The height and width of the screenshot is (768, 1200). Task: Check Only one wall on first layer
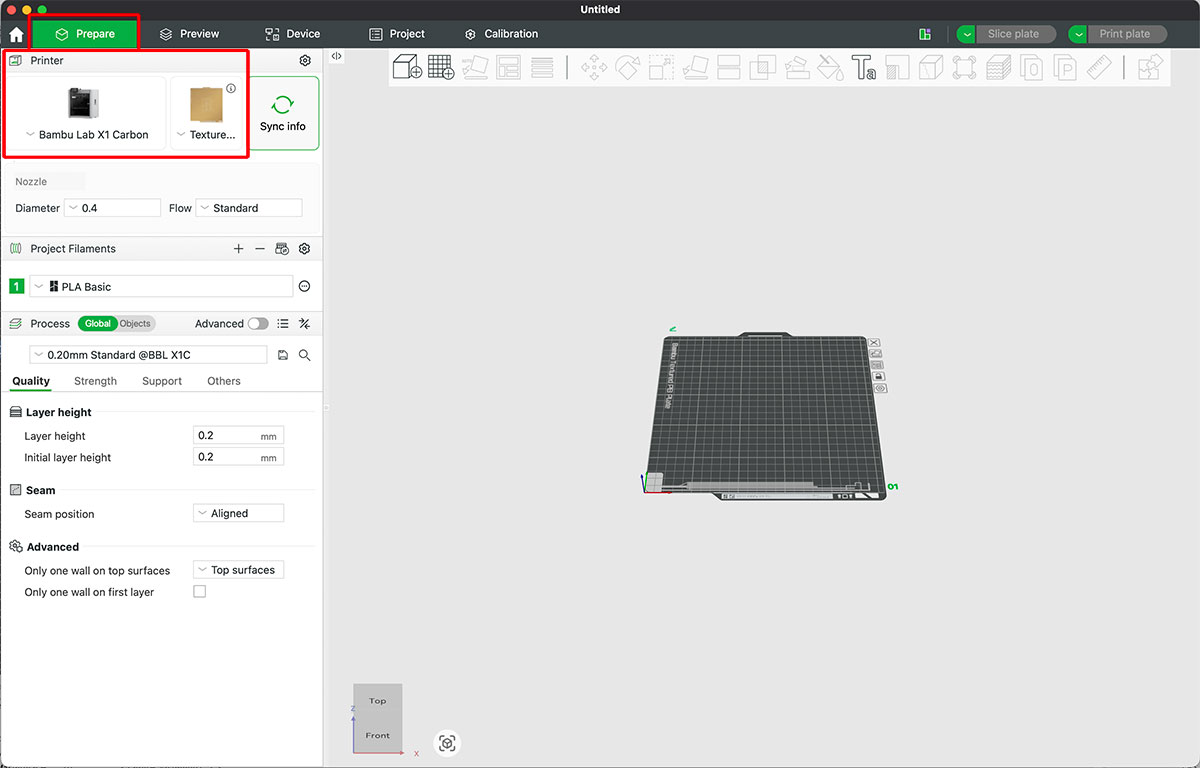(199, 591)
